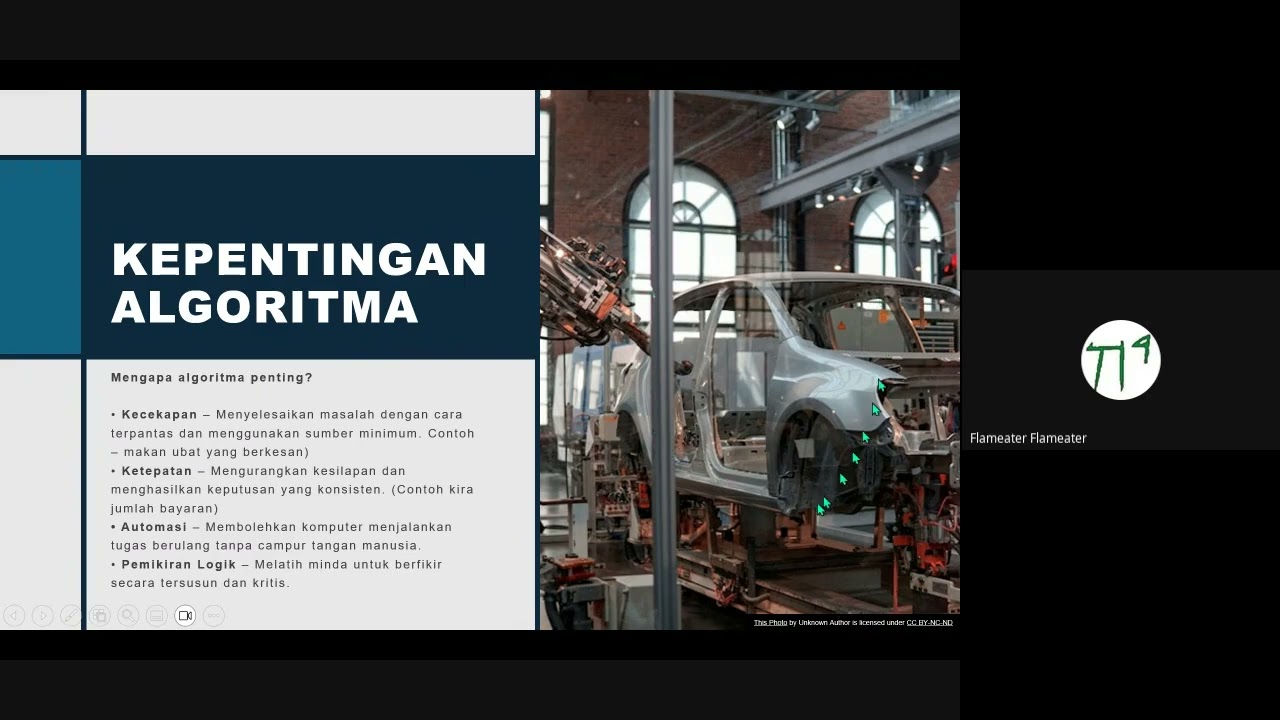Toggle the slideshow camera button
This screenshot has height=720, width=1280.
click(185, 616)
